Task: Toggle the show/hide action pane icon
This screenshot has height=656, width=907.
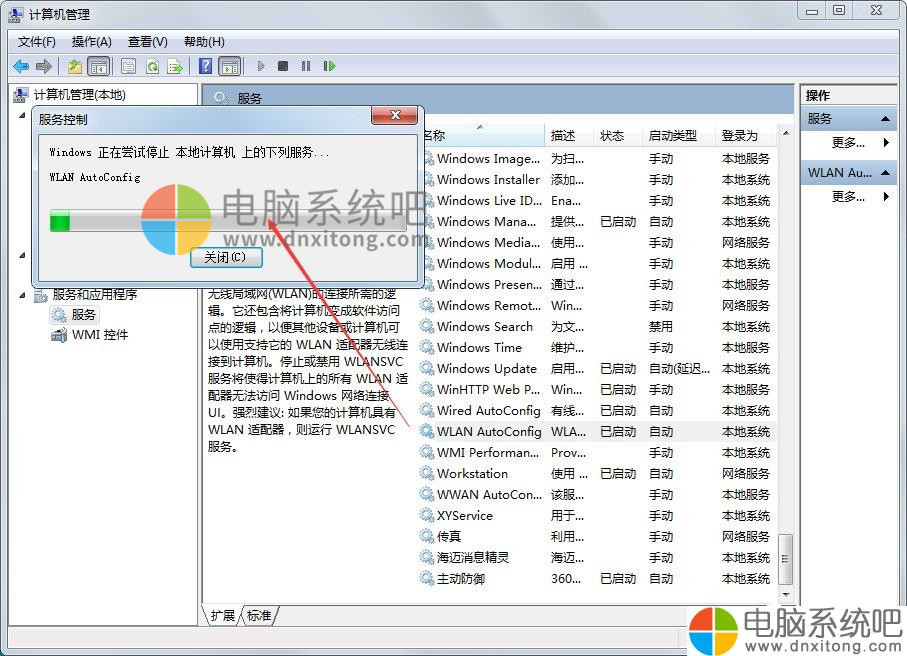Action: 230,67
